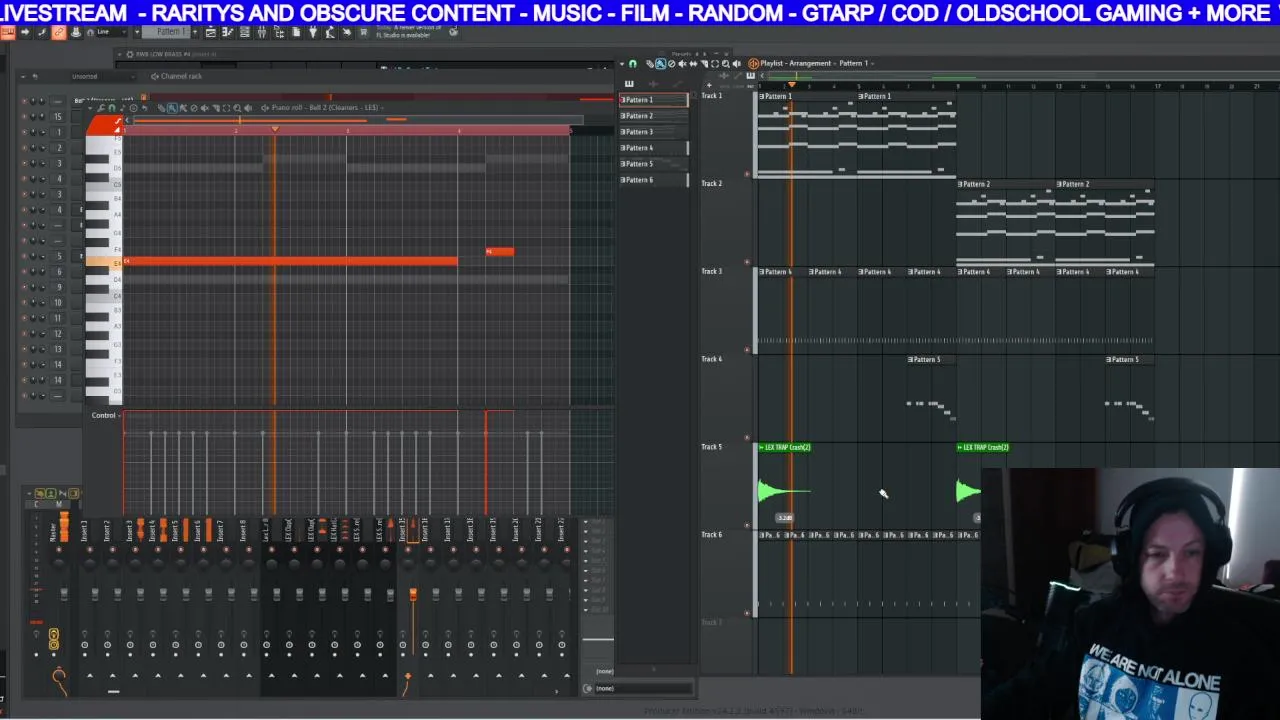Image resolution: width=1280 pixels, height=720 pixels.
Task: Select Pattern 6 in the picker list
Action: [x=653, y=180]
